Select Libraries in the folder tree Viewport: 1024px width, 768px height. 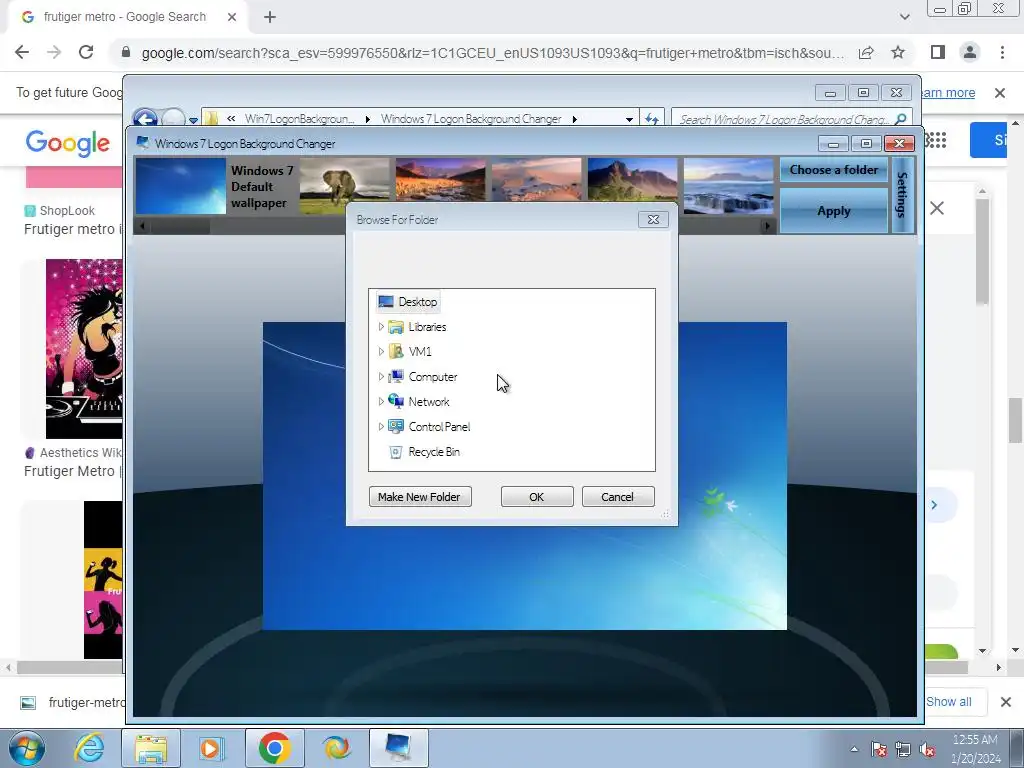[x=427, y=327]
